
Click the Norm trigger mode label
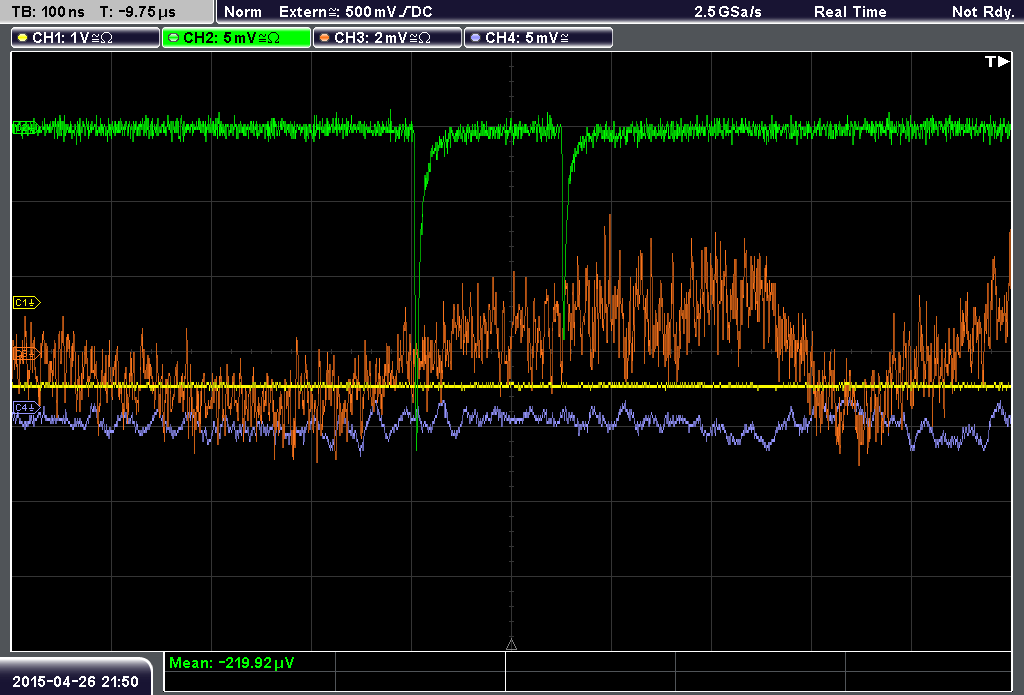tap(242, 12)
